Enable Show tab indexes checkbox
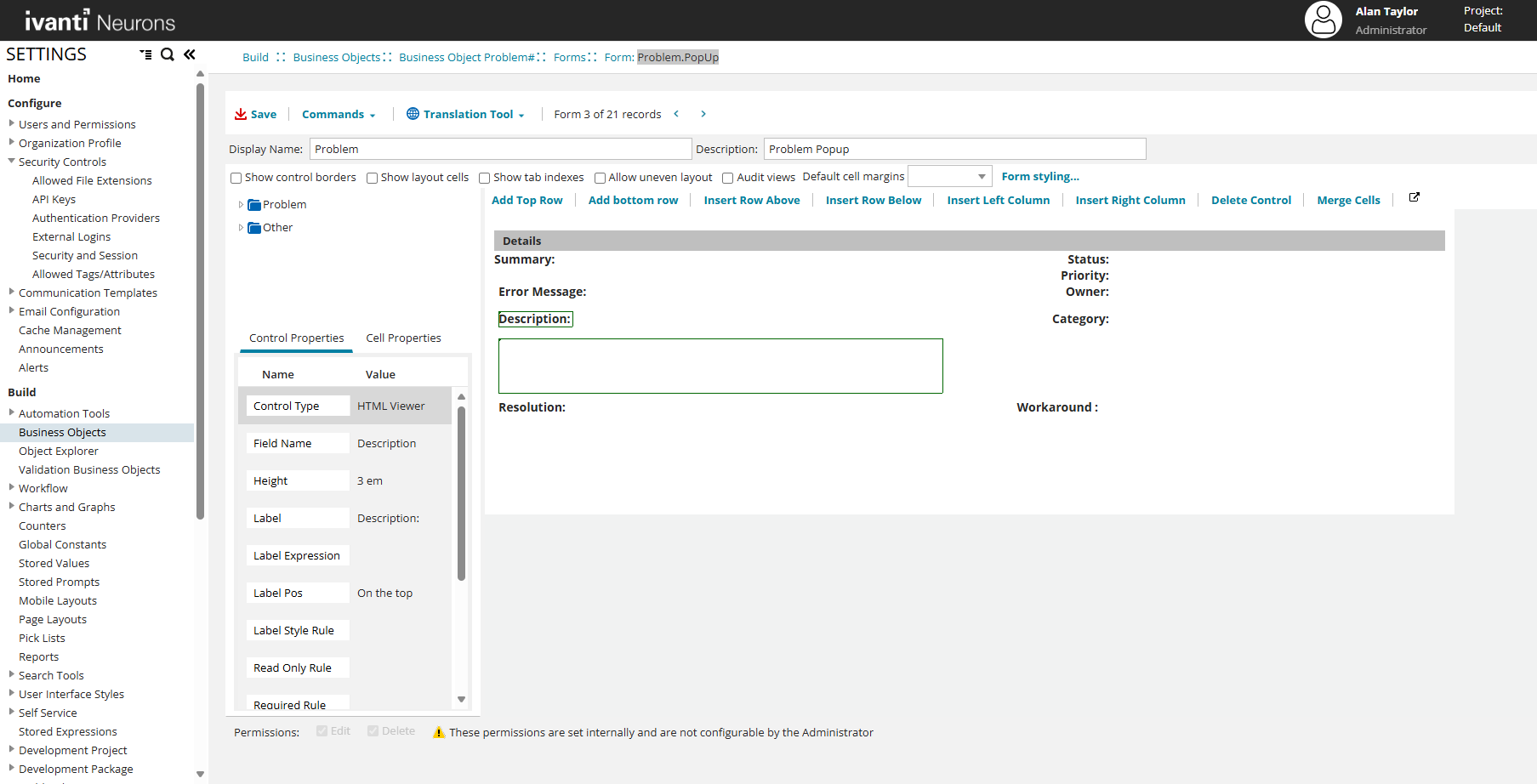1537x784 pixels. (485, 178)
